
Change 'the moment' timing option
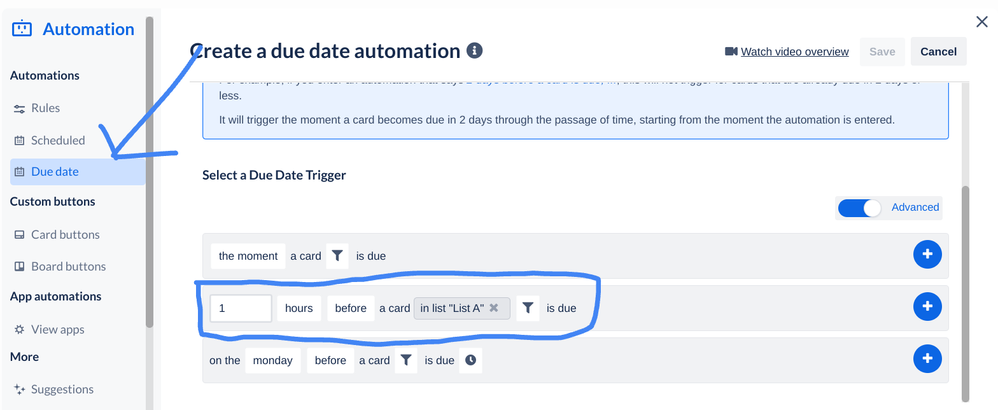click(248, 256)
